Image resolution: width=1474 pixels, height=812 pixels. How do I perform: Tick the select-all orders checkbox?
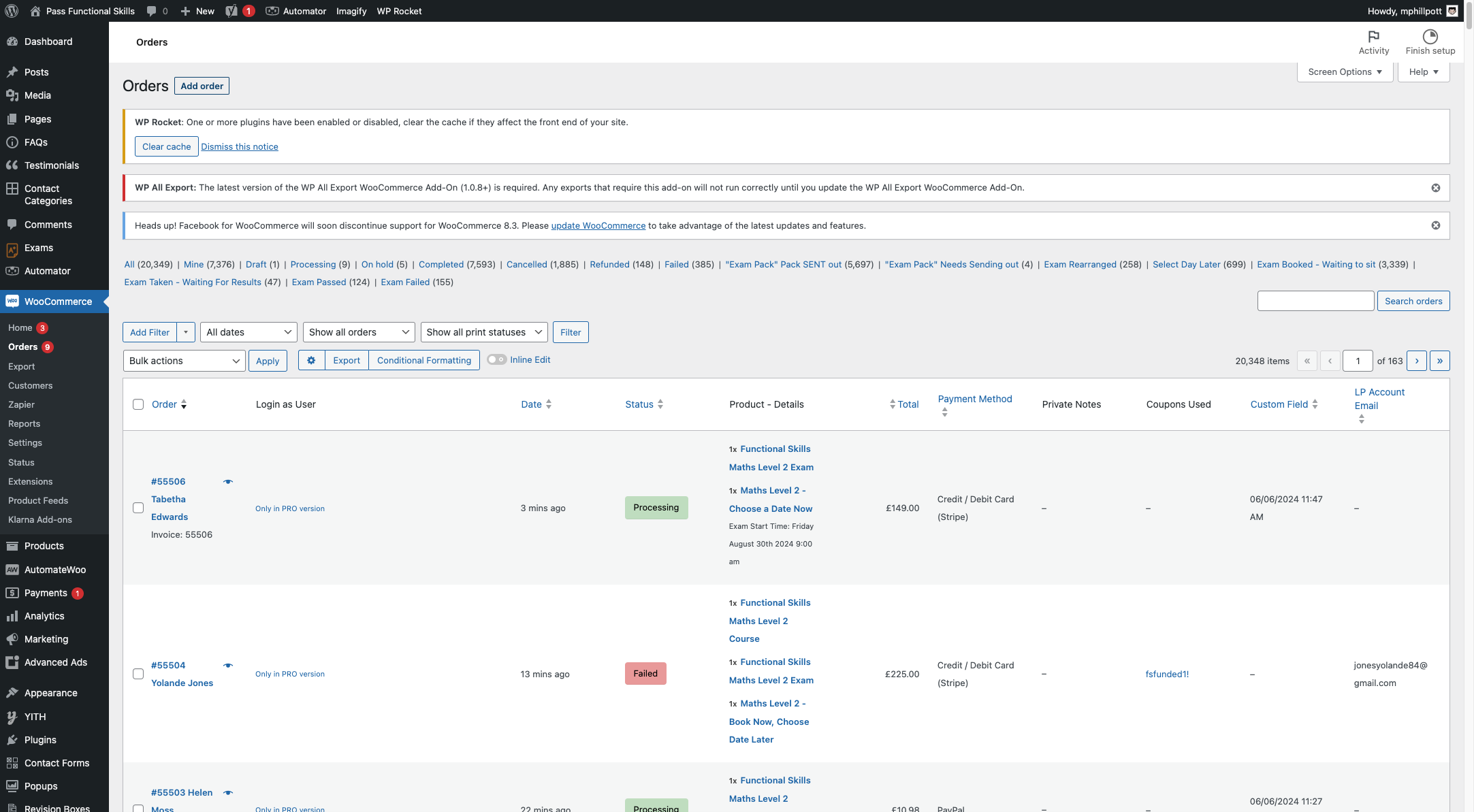(138, 404)
